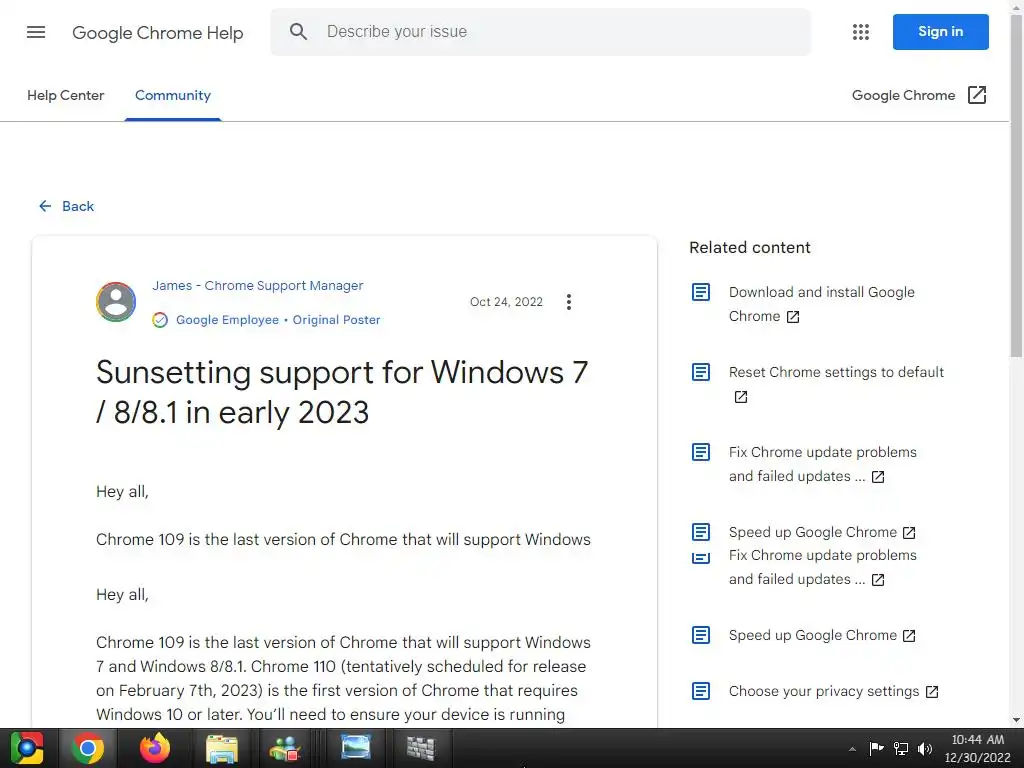
Task: Open the picture viewer taskbar icon
Action: pos(356,748)
